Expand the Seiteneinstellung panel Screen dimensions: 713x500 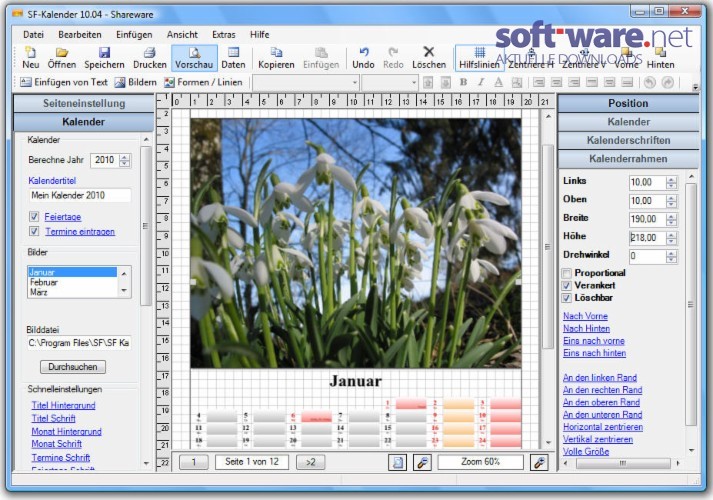click(x=84, y=104)
